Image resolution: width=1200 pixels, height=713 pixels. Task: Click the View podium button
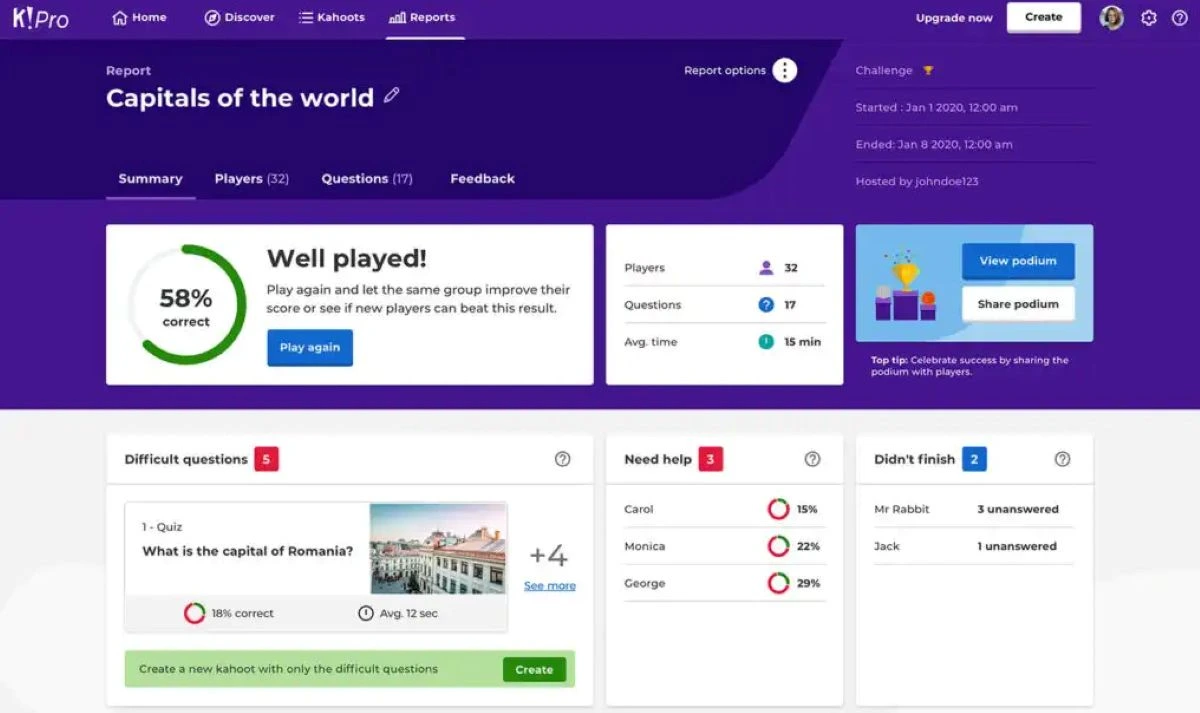pyautogui.click(x=1017, y=261)
